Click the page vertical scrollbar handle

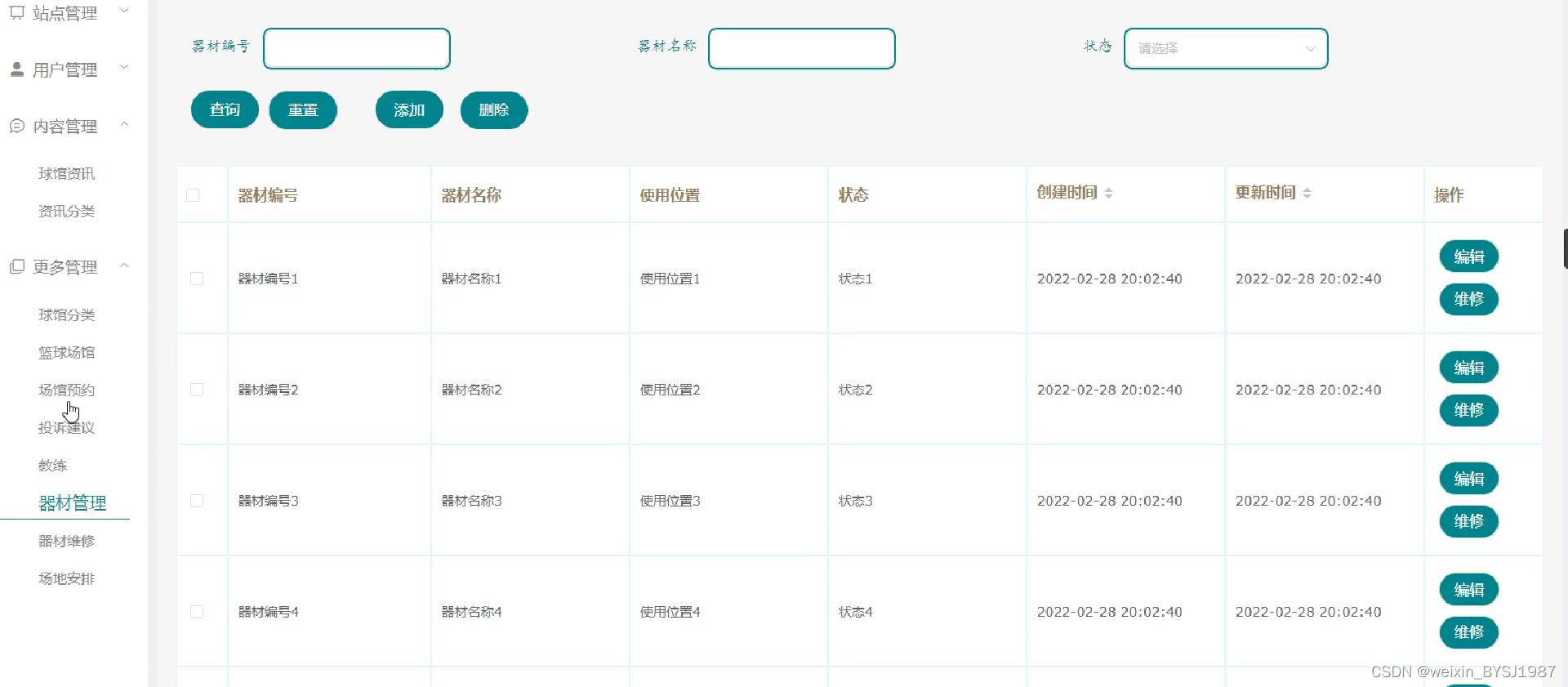(x=1565, y=248)
